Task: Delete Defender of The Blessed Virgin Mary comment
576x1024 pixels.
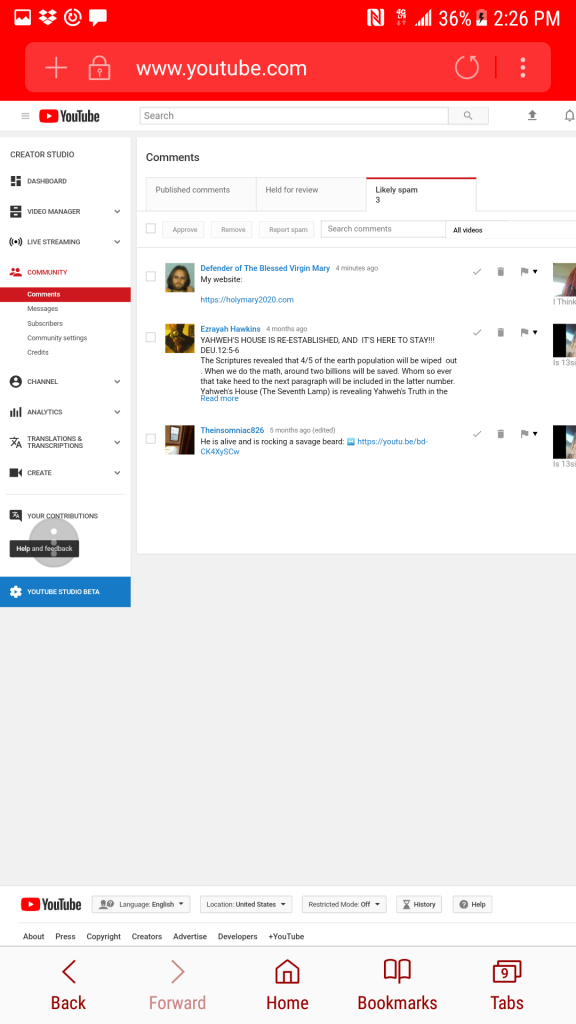Action: 501,272
